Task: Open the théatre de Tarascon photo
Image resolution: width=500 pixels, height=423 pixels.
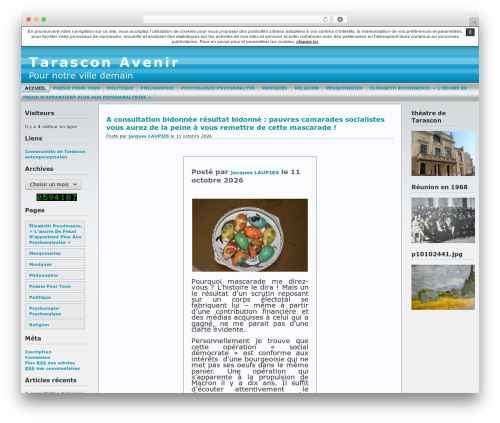Action: click(x=443, y=153)
